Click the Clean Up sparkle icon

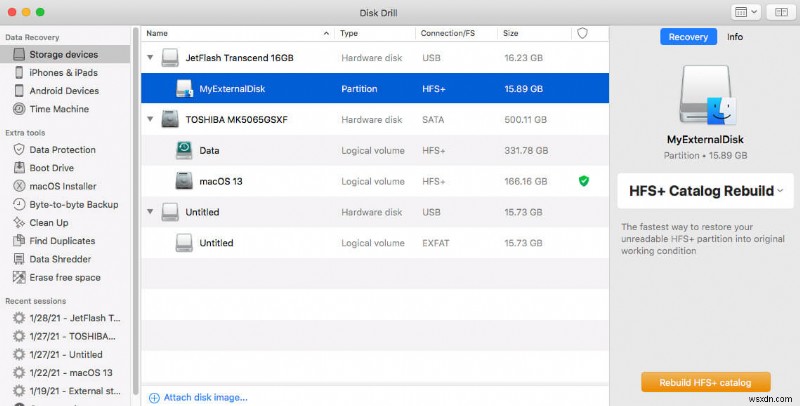coord(18,222)
